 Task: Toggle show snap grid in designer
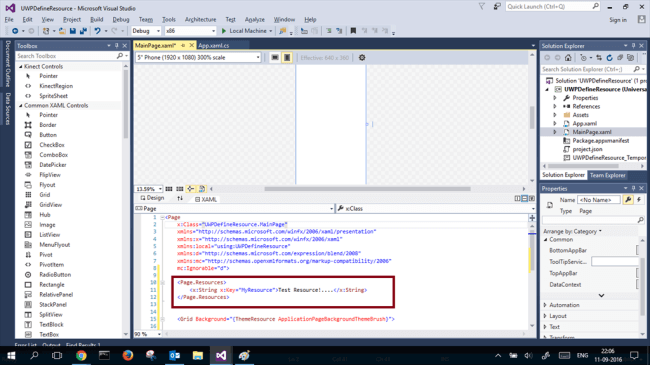[x=169, y=189]
